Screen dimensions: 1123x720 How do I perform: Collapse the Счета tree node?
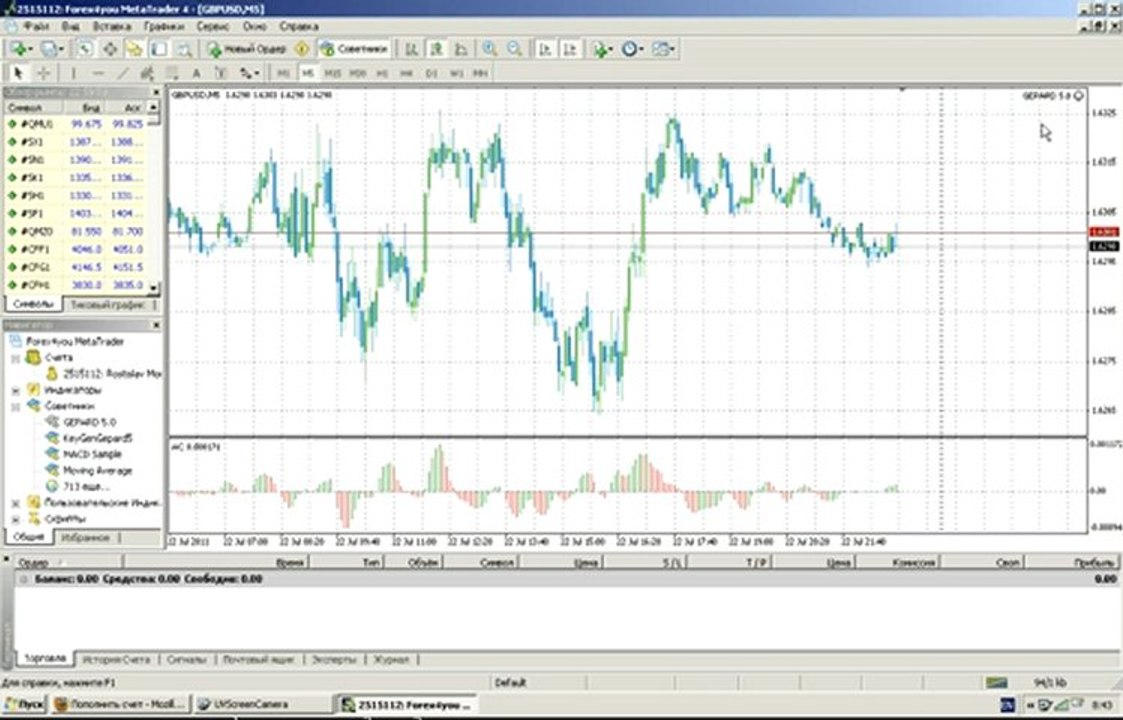(x=15, y=357)
